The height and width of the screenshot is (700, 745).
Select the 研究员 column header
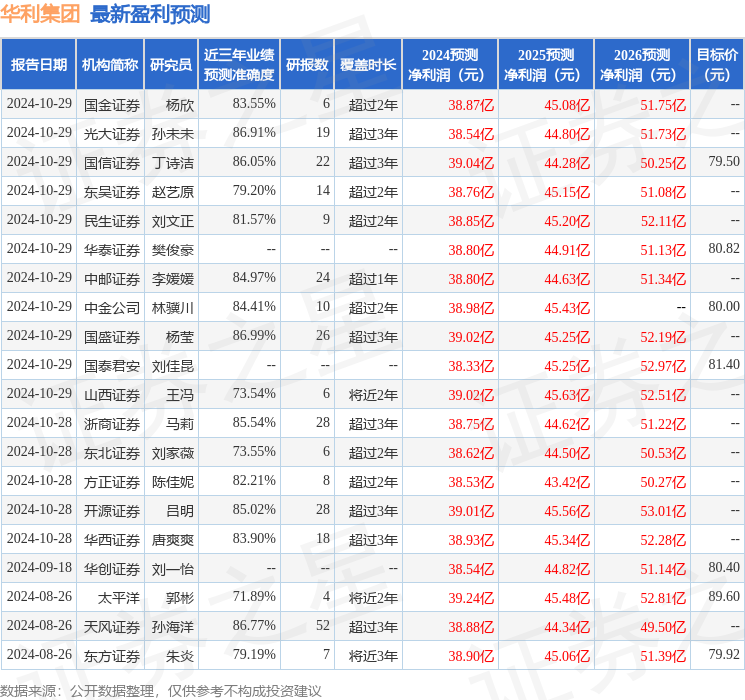point(171,65)
